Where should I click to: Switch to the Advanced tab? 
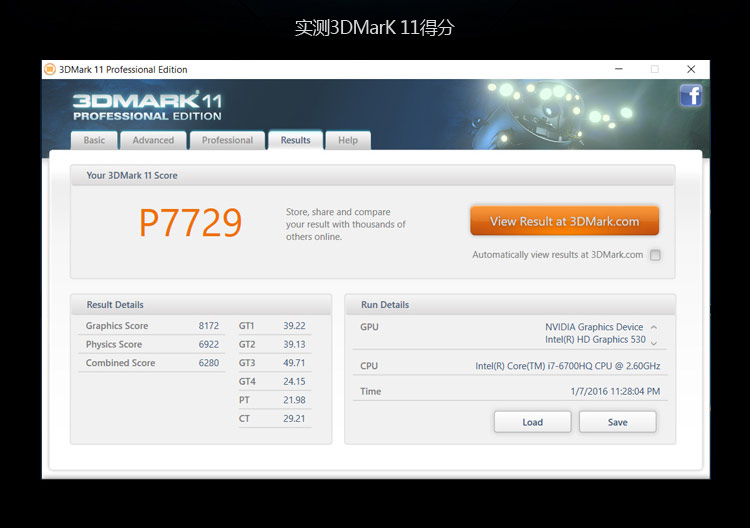coord(154,140)
